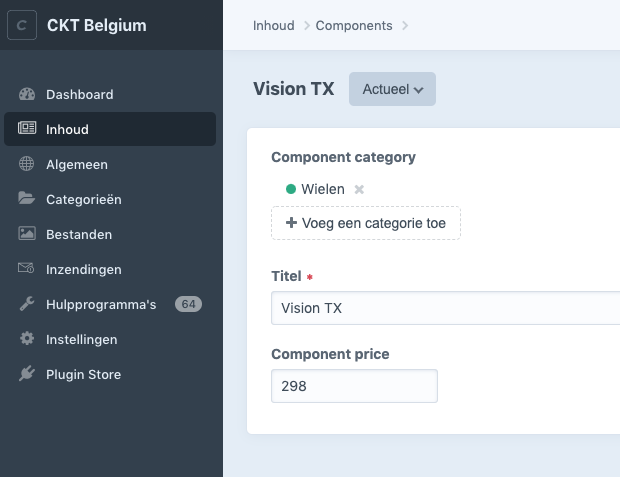Viewport: 620px width, 477px height.
Task: Click the Inzendingen envelope icon
Action: (27, 269)
